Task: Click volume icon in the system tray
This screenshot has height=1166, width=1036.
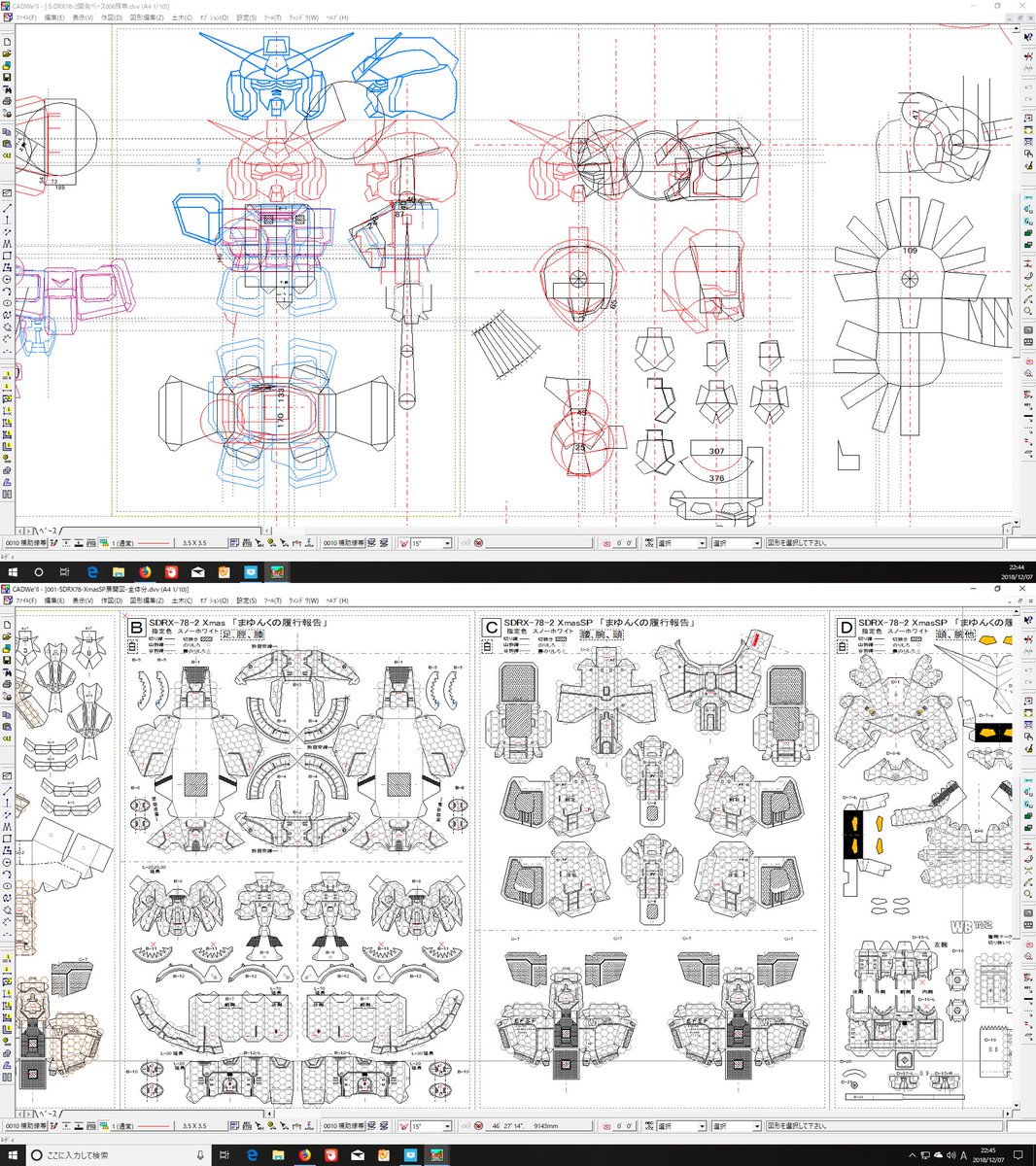Action: (x=951, y=1155)
